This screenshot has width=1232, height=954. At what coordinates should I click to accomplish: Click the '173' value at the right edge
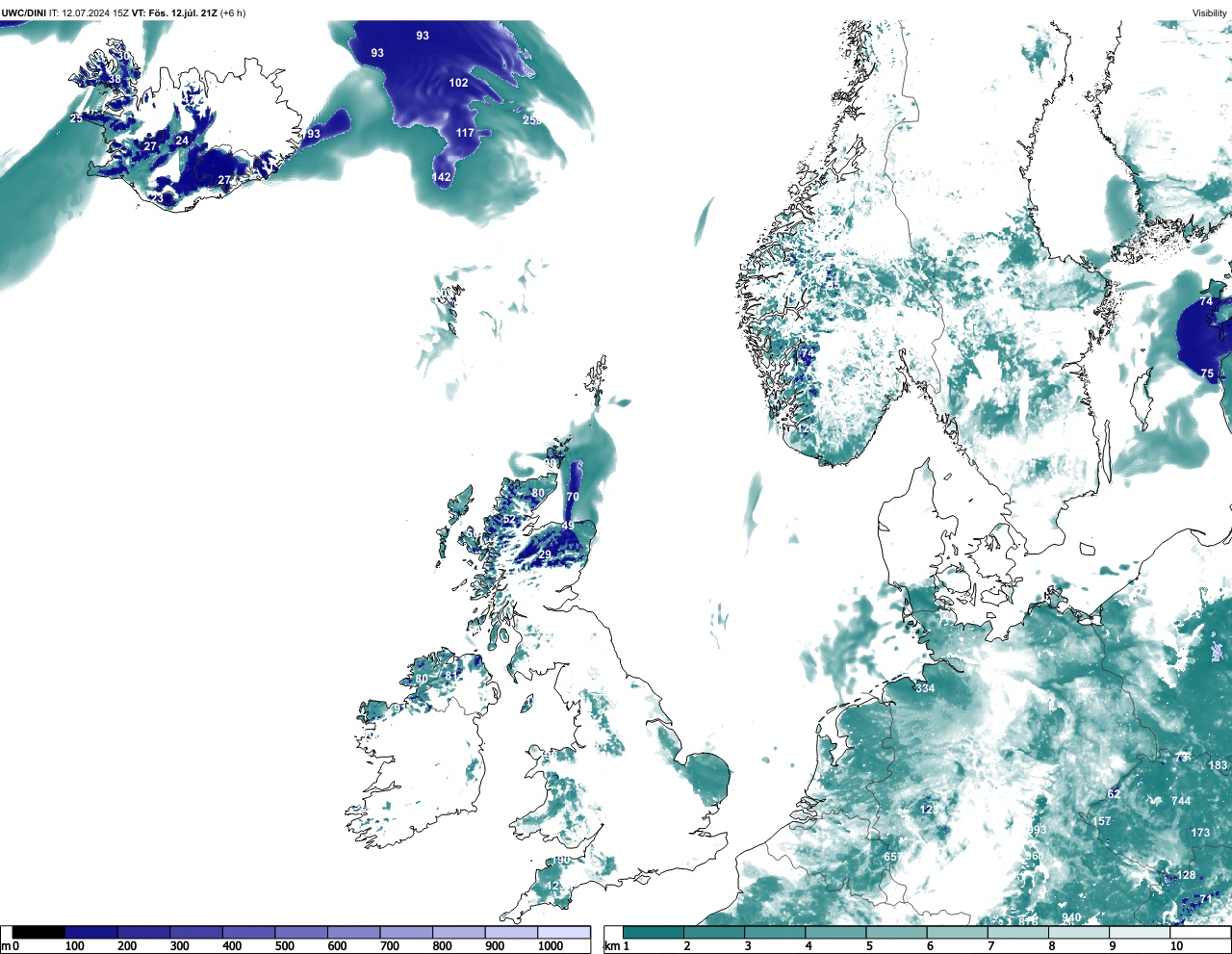tap(1200, 833)
